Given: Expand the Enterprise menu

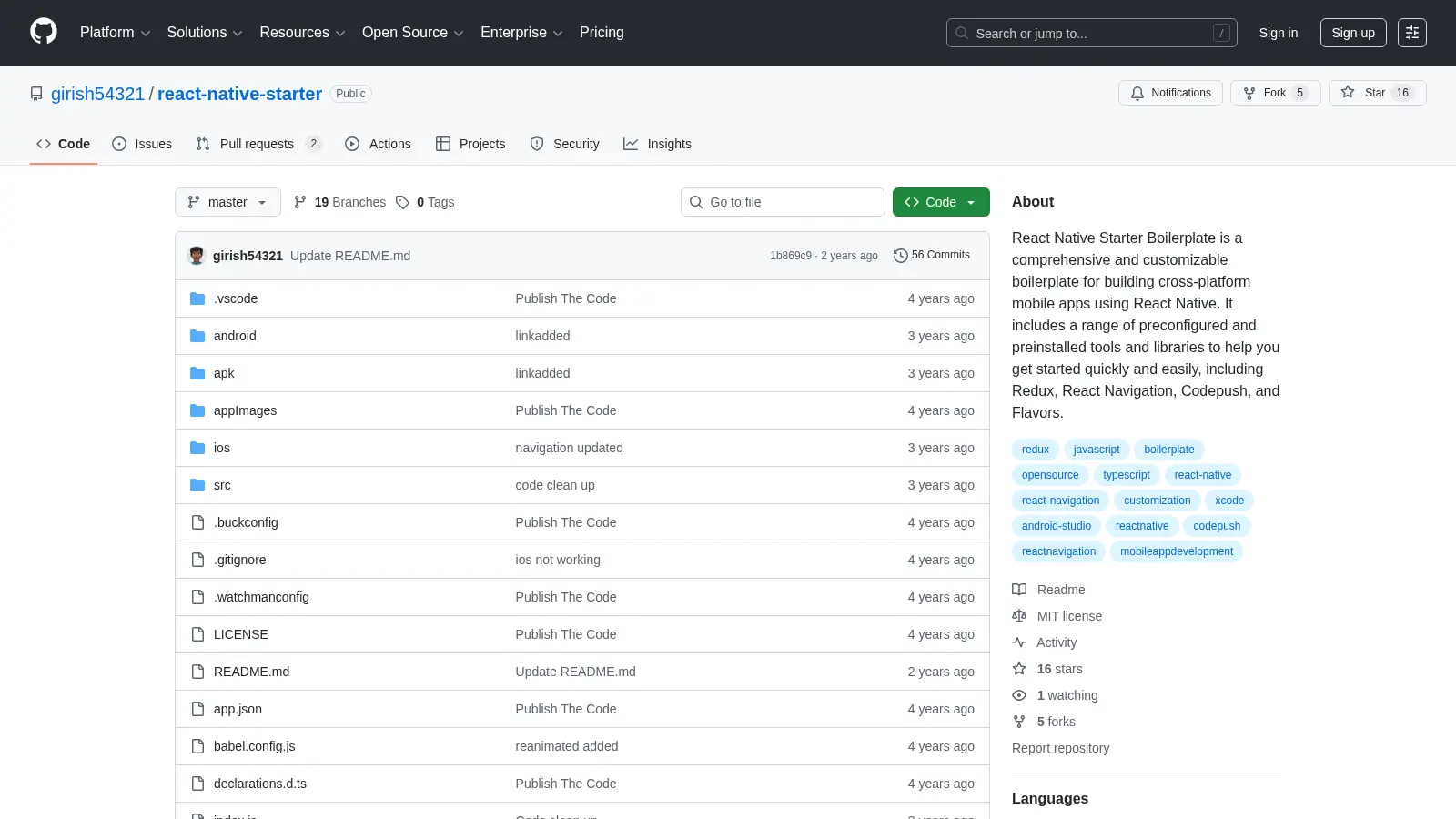Looking at the screenshot, I should (521, 33).
